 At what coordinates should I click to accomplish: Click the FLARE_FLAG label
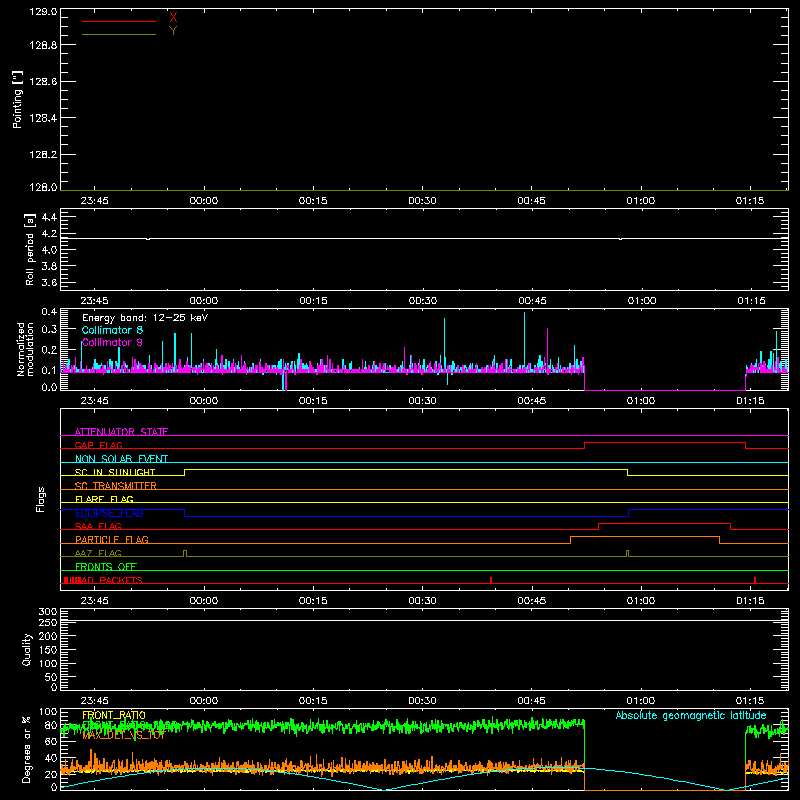[104, 499]
